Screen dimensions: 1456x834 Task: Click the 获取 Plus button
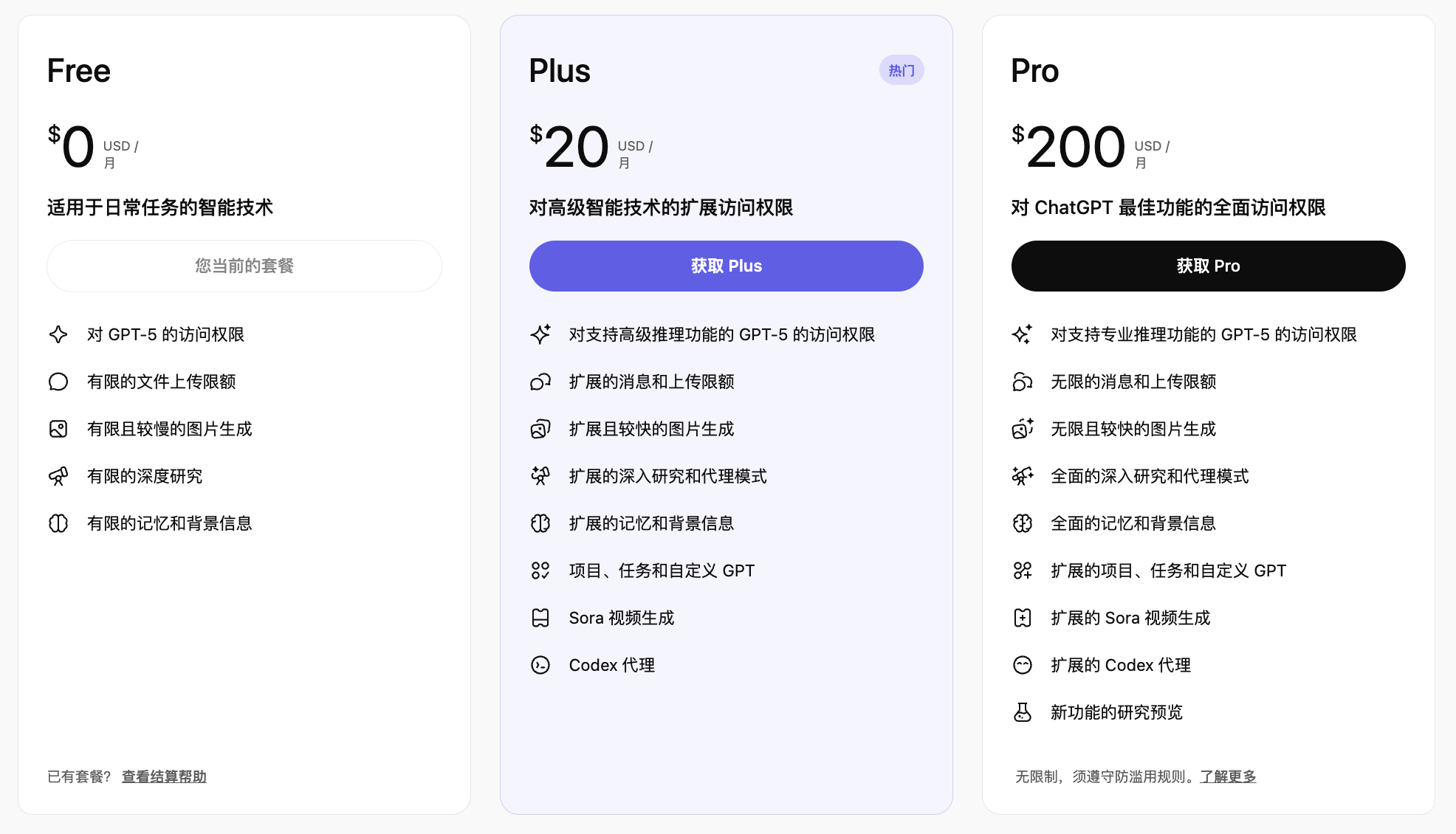[726, 266]
